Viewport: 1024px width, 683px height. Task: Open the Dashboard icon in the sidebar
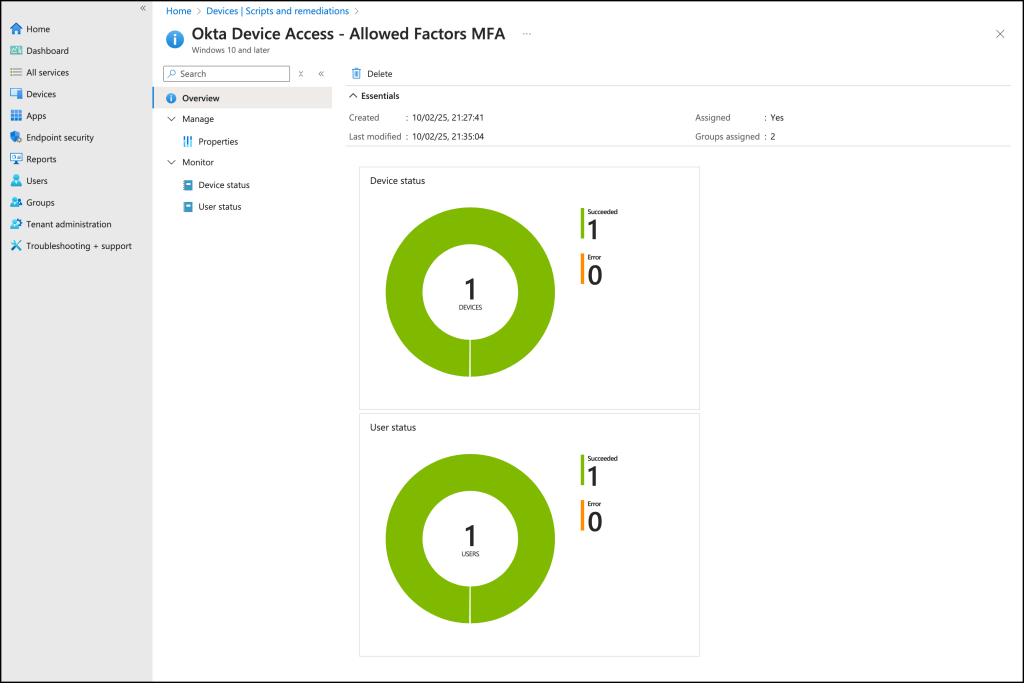[x=16, y=51]
